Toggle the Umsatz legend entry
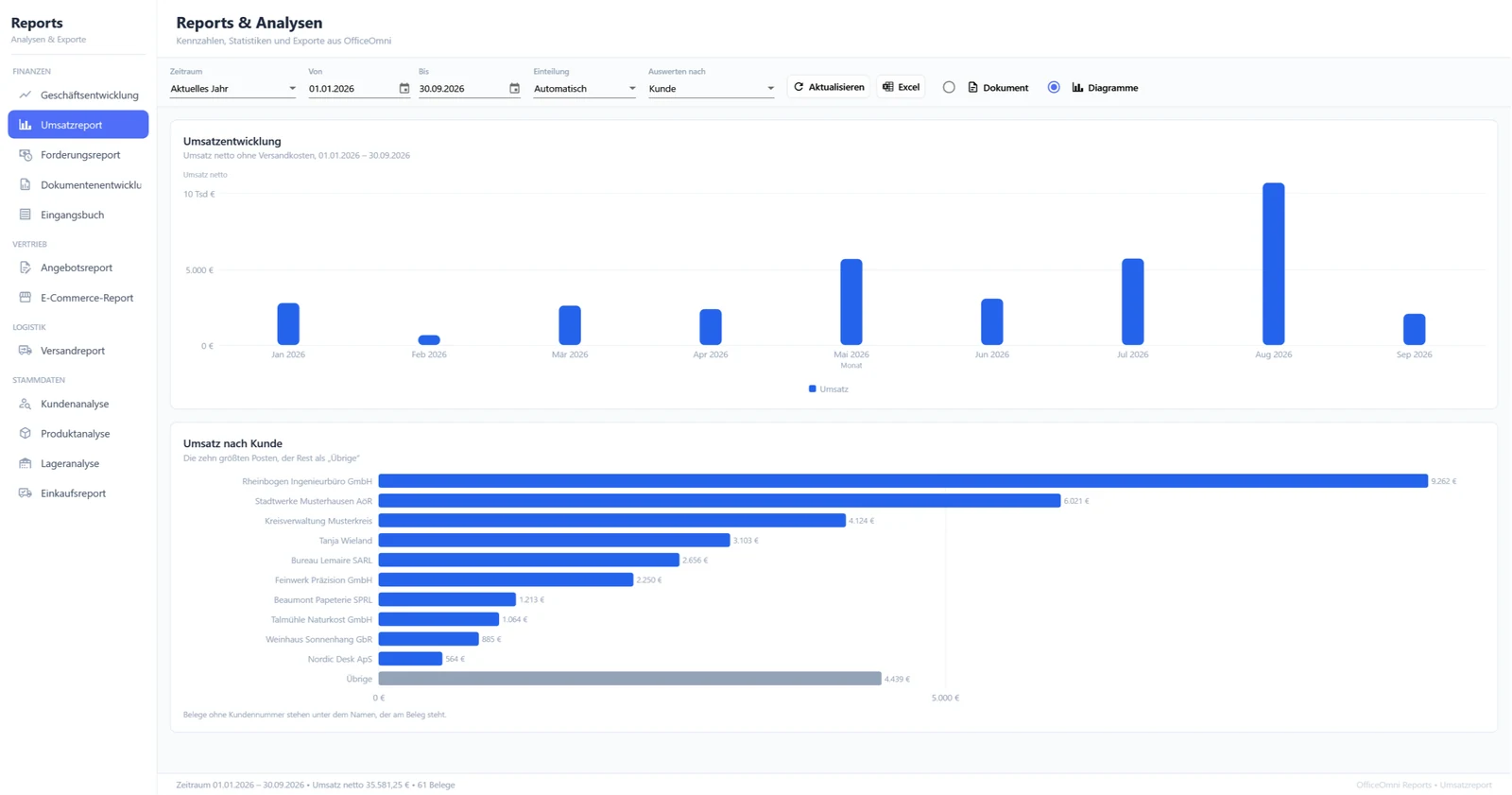 point(829,389)
